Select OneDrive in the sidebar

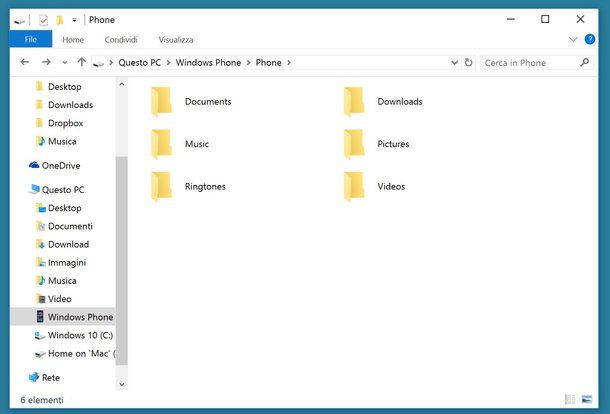click(x=61, y=166)
